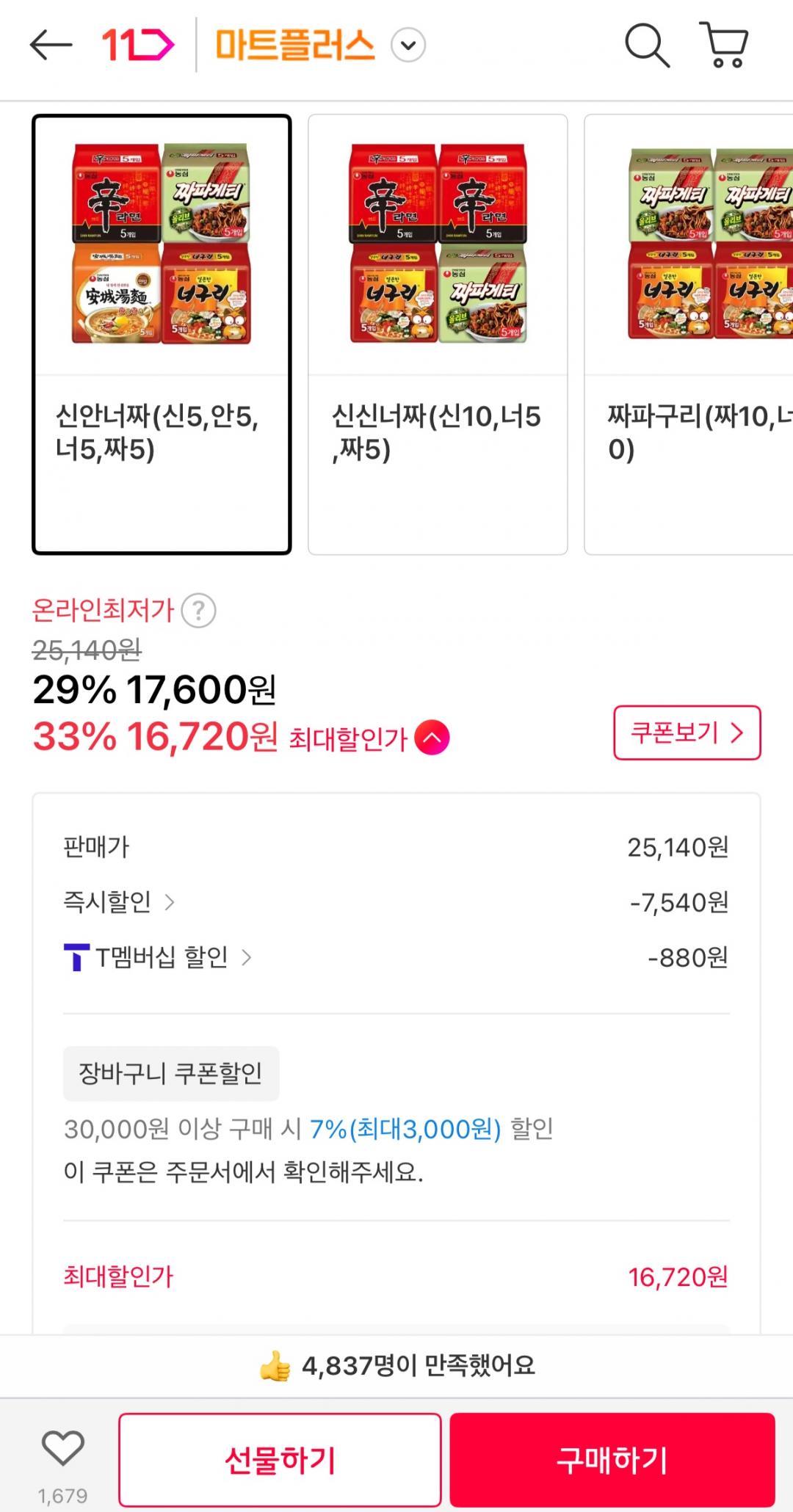Screen dimensions: 793x1512
Task: Toggle the heart wishlist icon
Action: pyautogui.click(x=63, y=1448)
